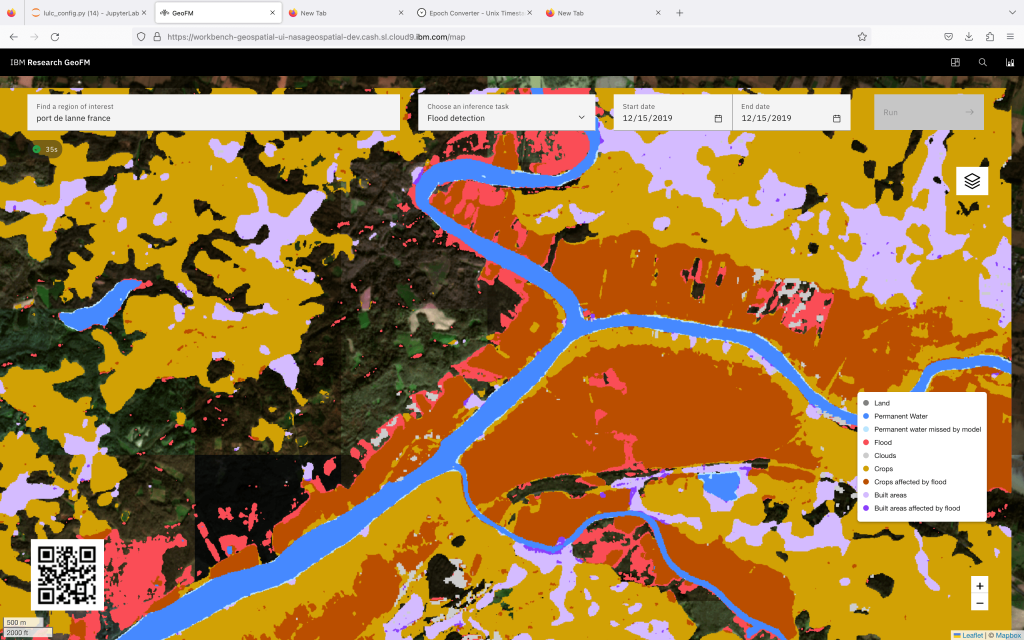This screenshot has width=1024, height=640.
Task: Bookmark this page with the star icon
Action: tap(862, 37)
